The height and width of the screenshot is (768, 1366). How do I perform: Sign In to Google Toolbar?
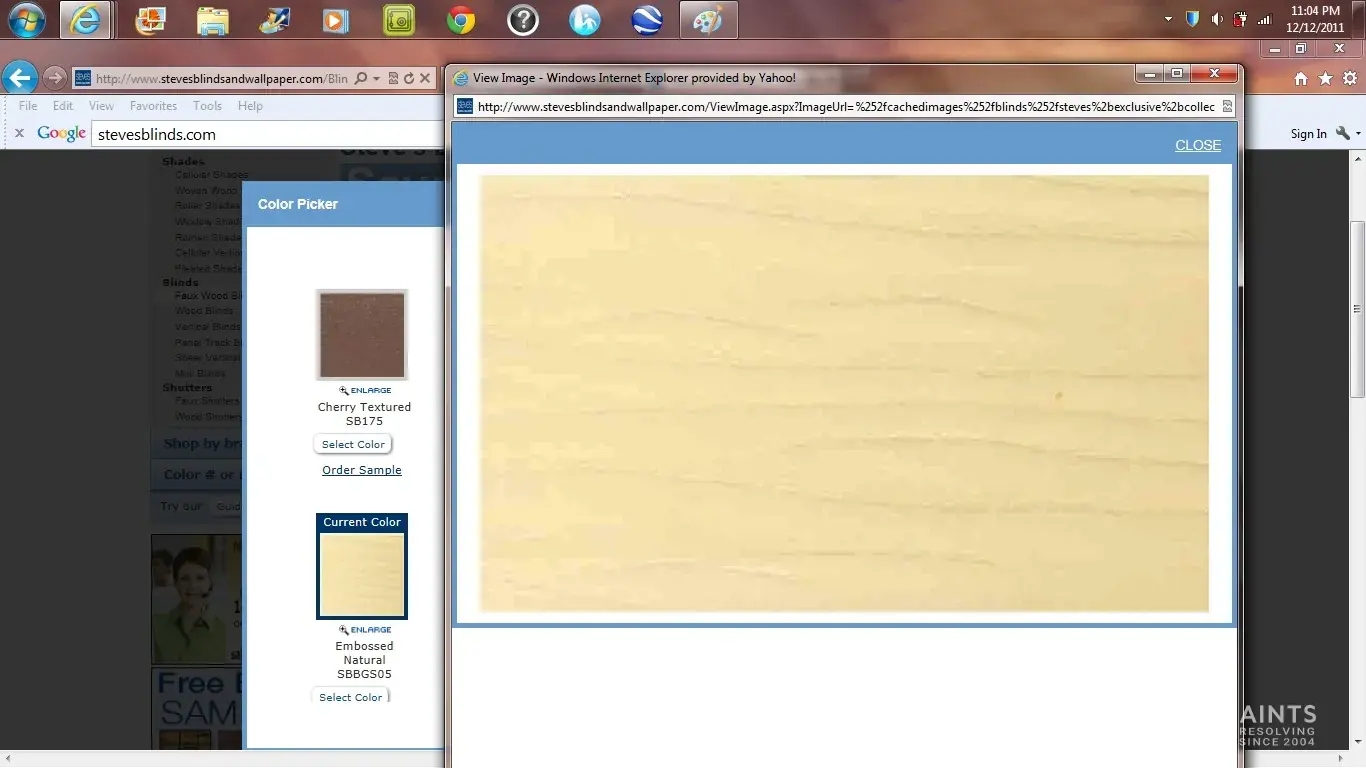(x=1308, y=134)
